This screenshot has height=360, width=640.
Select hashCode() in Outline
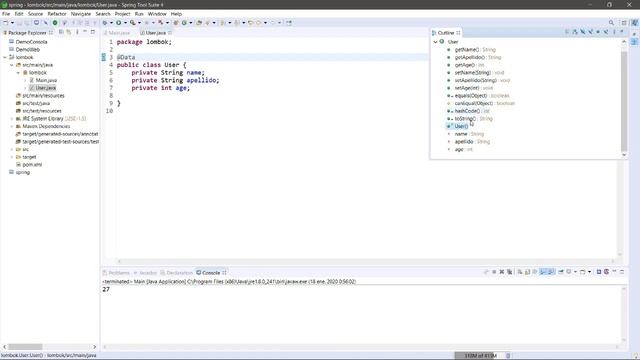467,111
